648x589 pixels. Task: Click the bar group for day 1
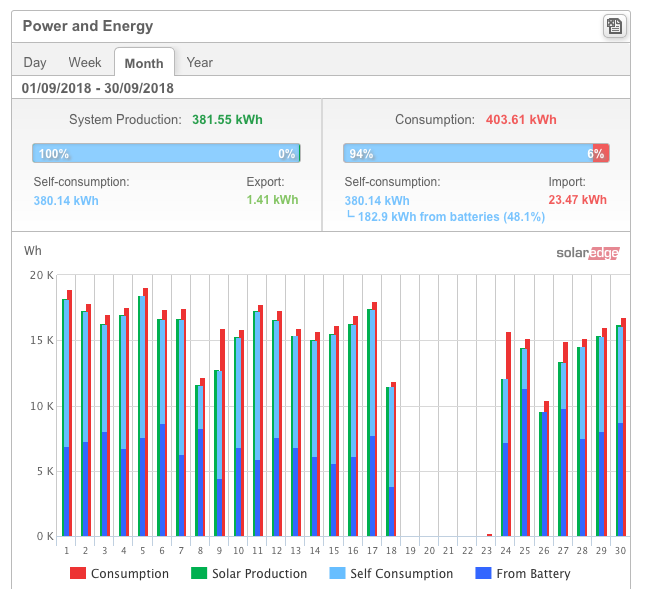click(67, 413)
